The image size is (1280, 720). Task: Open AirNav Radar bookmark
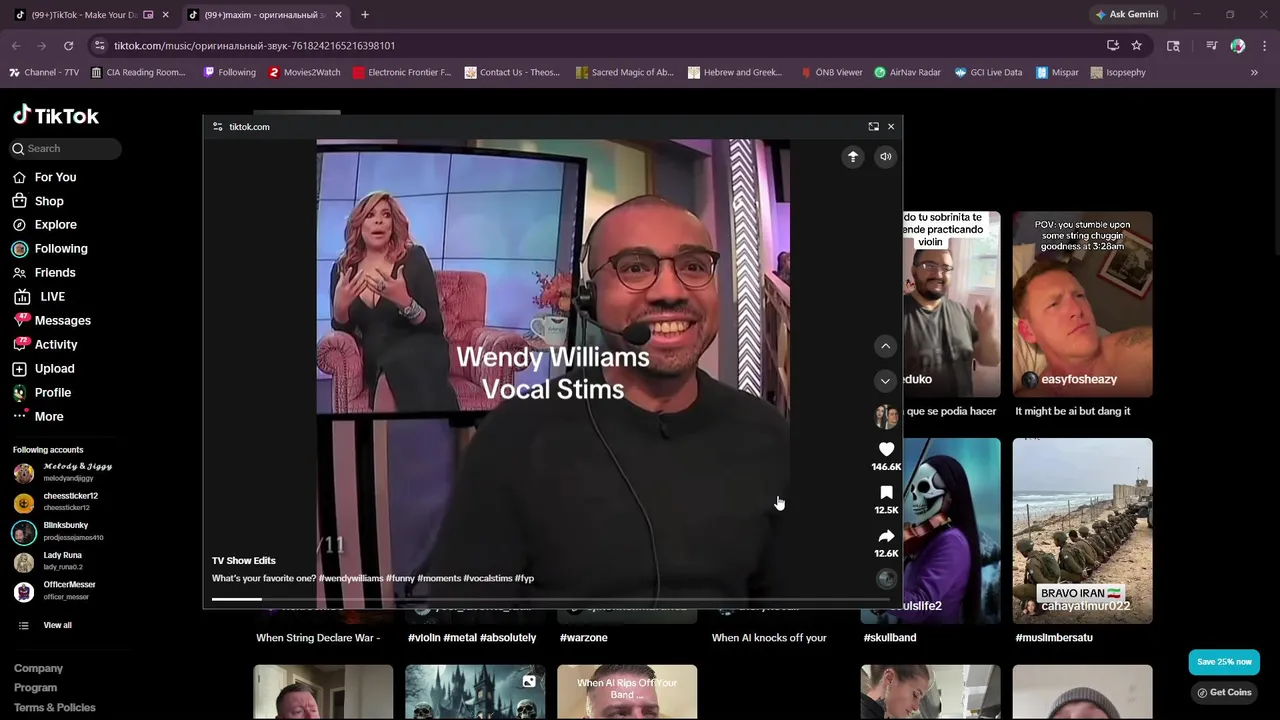click(907, 73)
